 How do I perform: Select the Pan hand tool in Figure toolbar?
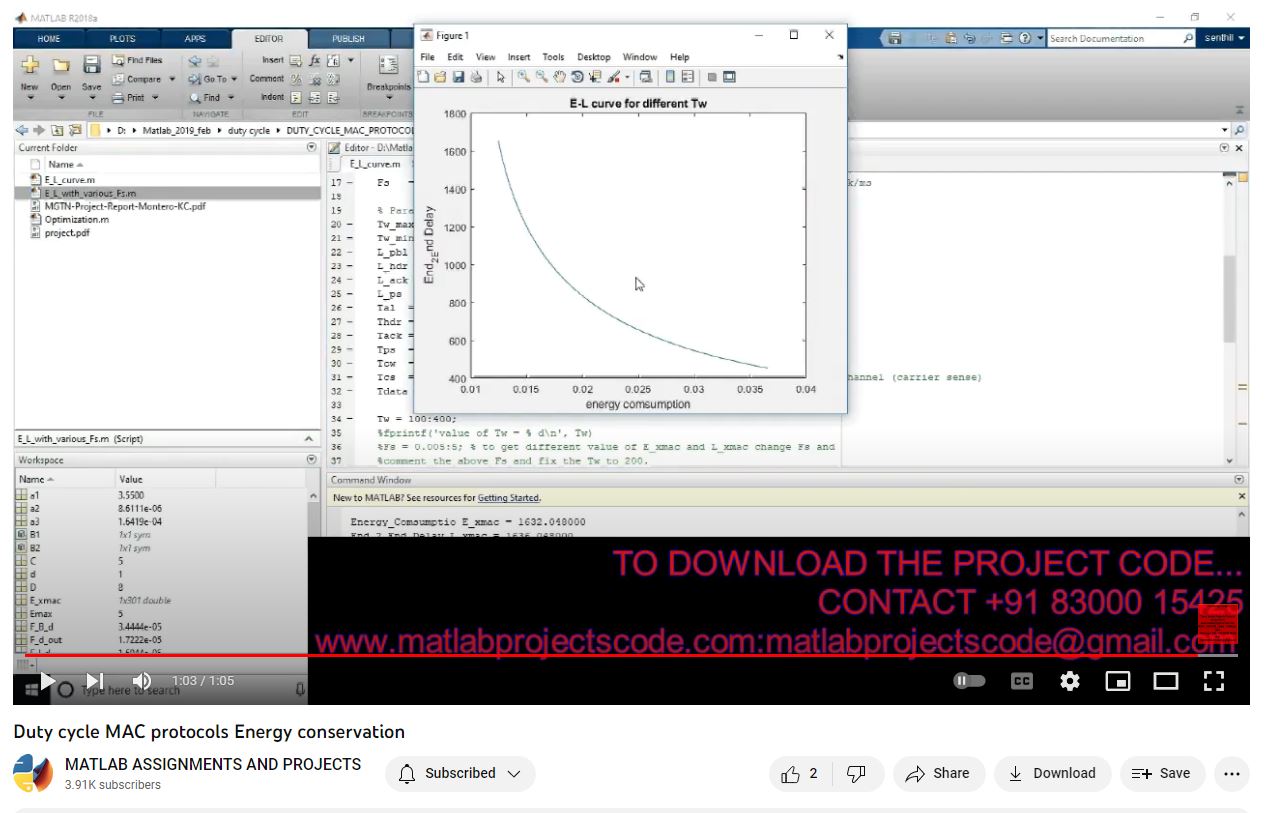560,77
